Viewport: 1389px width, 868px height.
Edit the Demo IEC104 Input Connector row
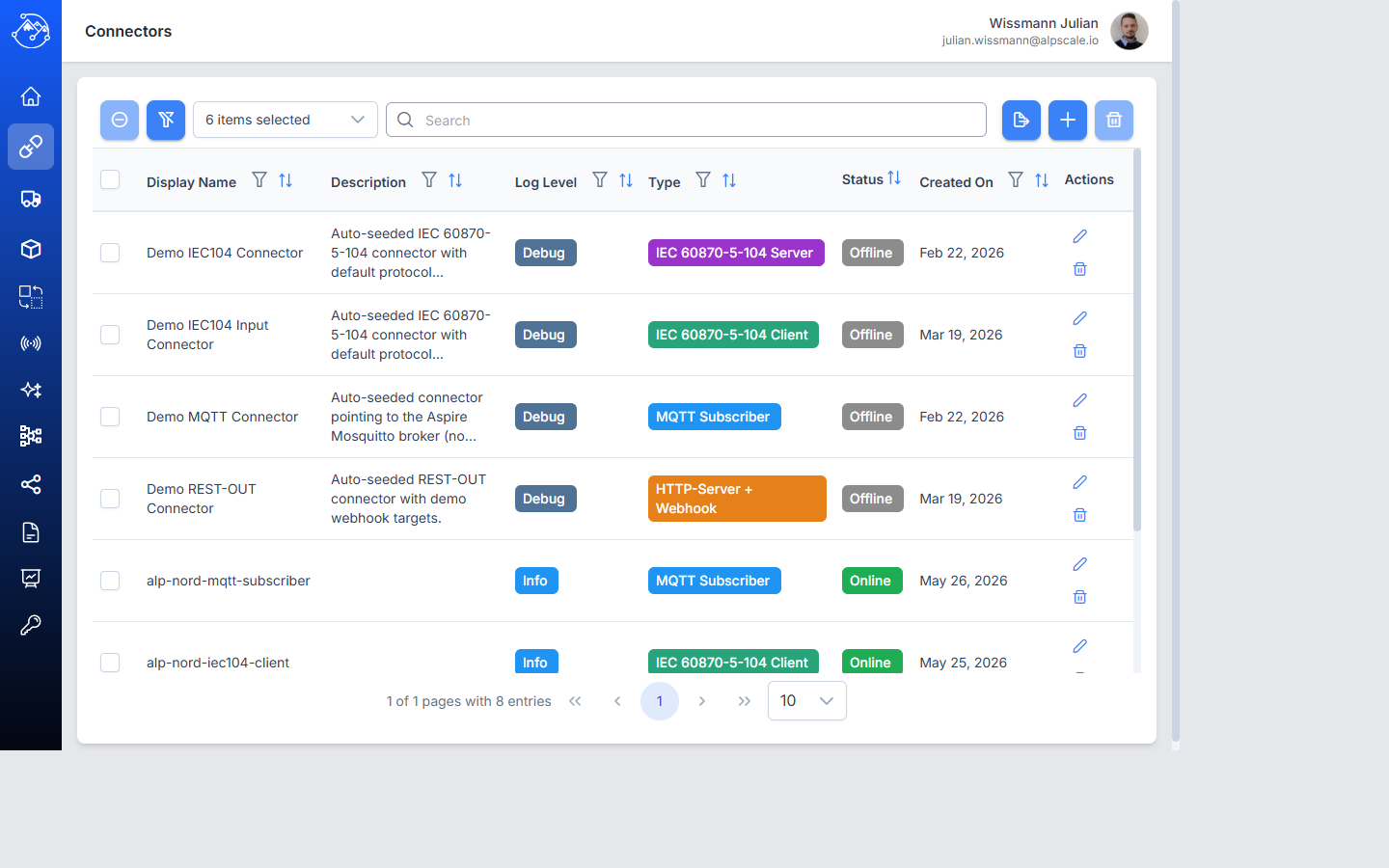(1079, 318)
